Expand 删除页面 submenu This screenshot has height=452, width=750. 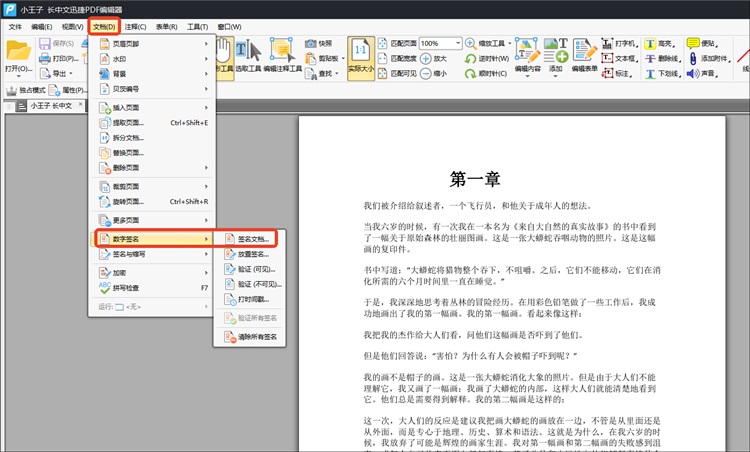pos(153,168)
